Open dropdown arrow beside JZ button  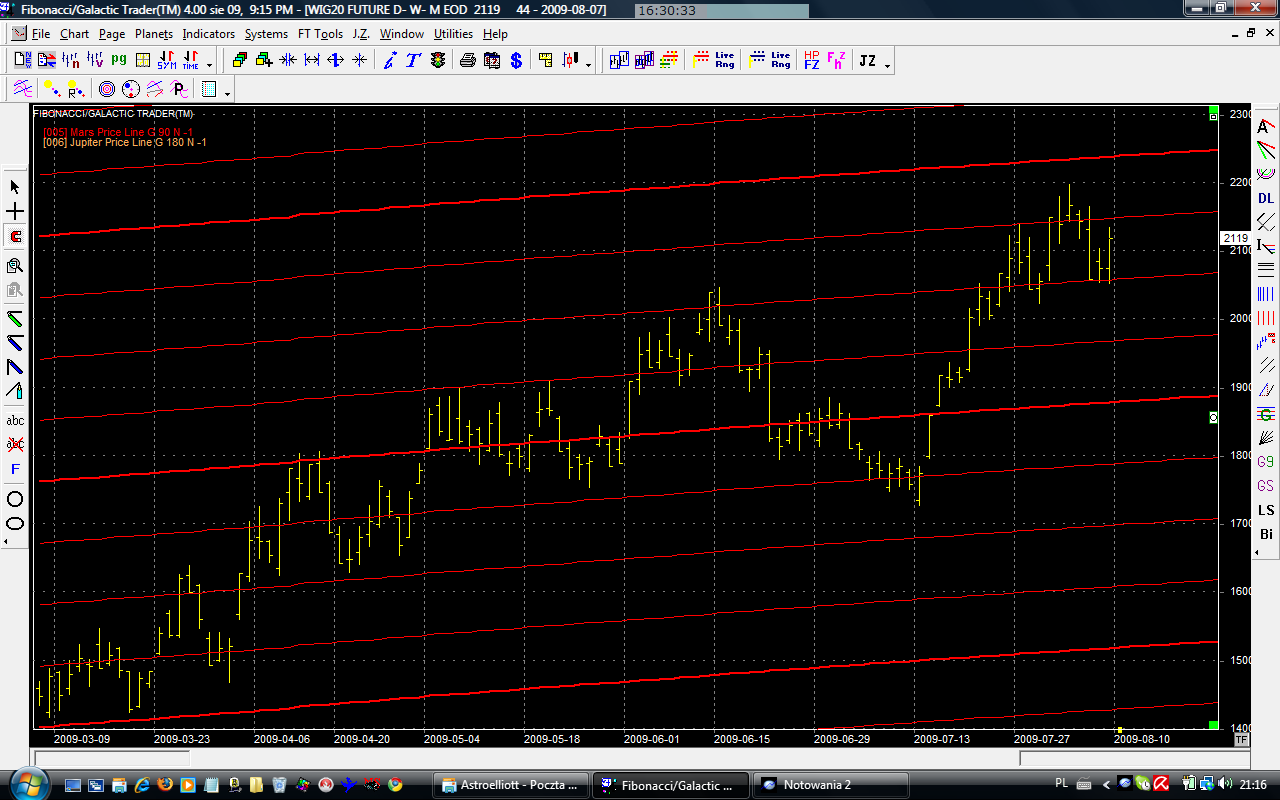point(888,66)
